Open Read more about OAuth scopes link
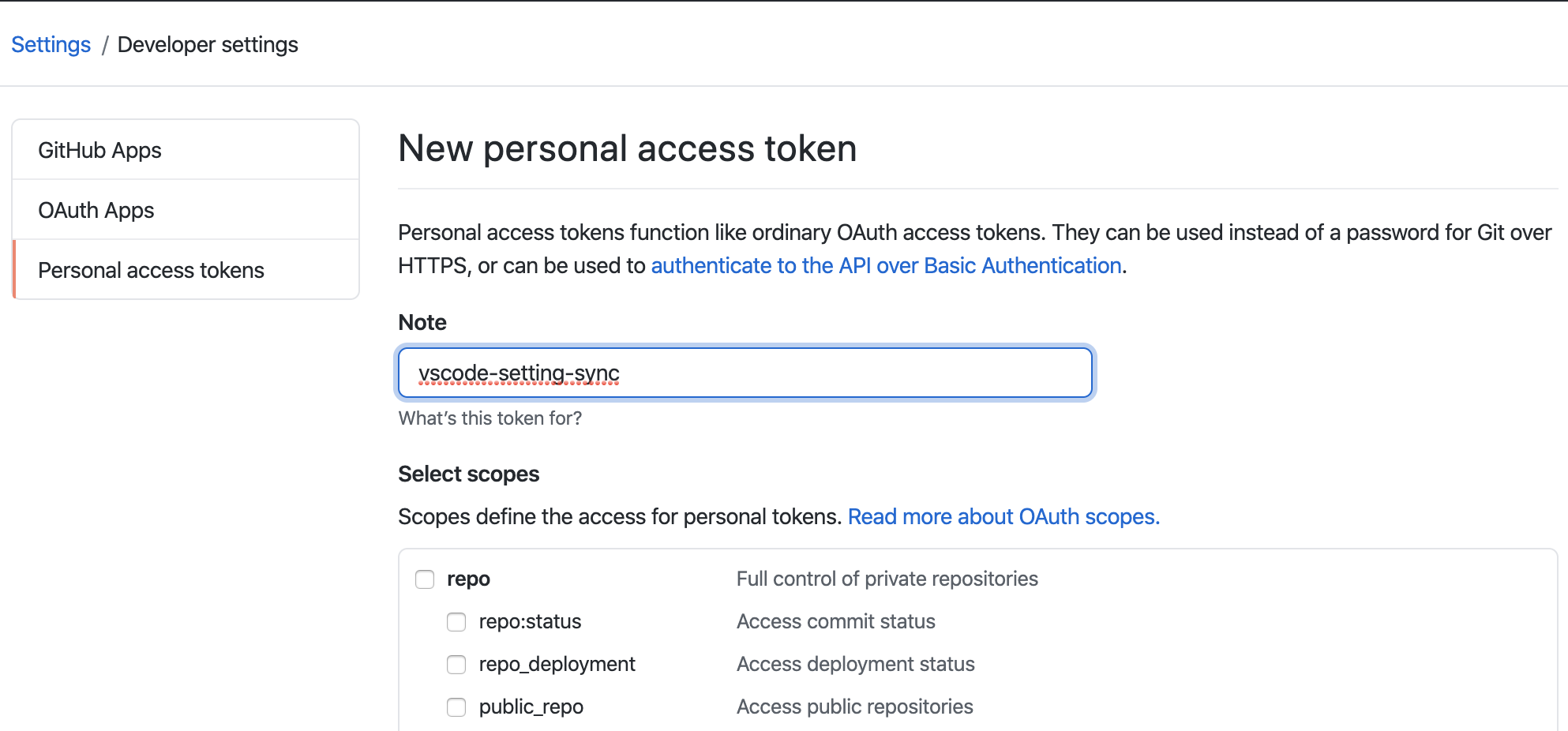 [1003, 516]
